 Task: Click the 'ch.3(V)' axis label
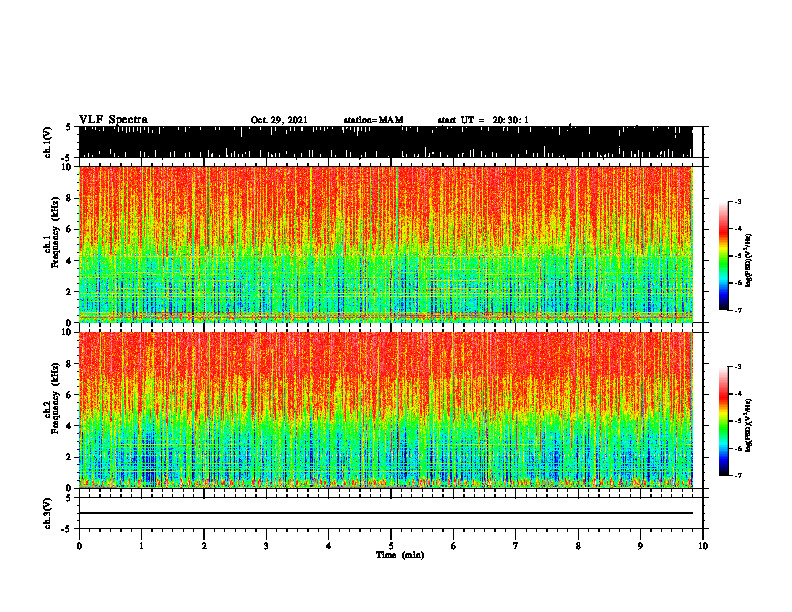(x=48, y=514)
